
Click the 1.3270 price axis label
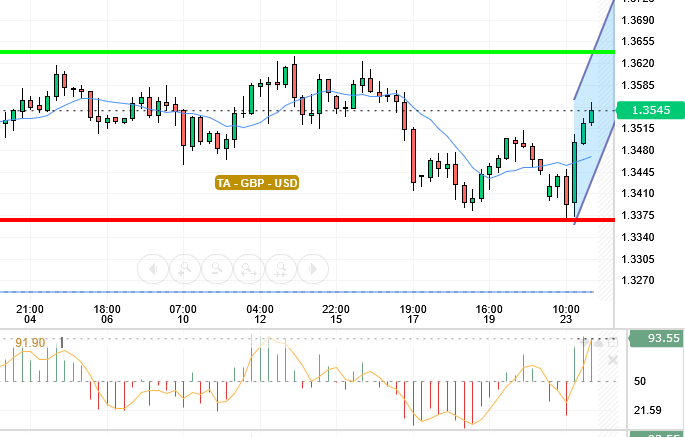638,280
